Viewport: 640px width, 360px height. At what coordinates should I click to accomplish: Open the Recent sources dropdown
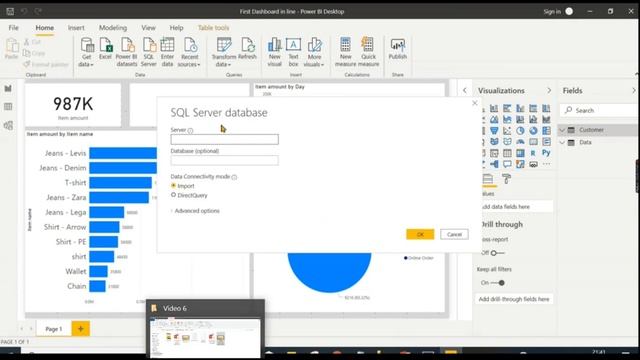[x=189, y=52]
